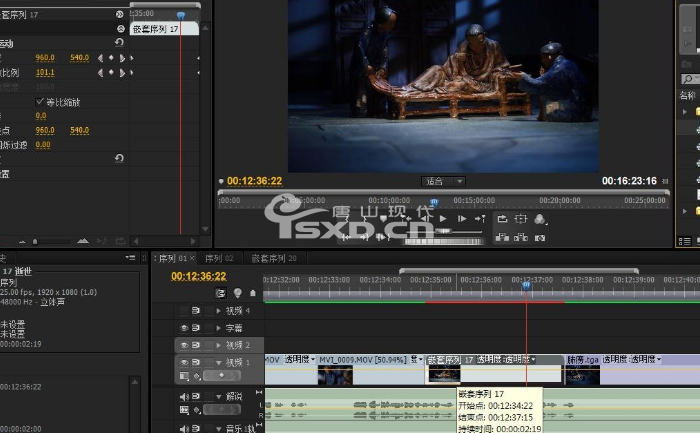The height and width of the screenshot is (433, 700).
Task: Reset the 运动 (Motion) effect
Action: [119, 42]
